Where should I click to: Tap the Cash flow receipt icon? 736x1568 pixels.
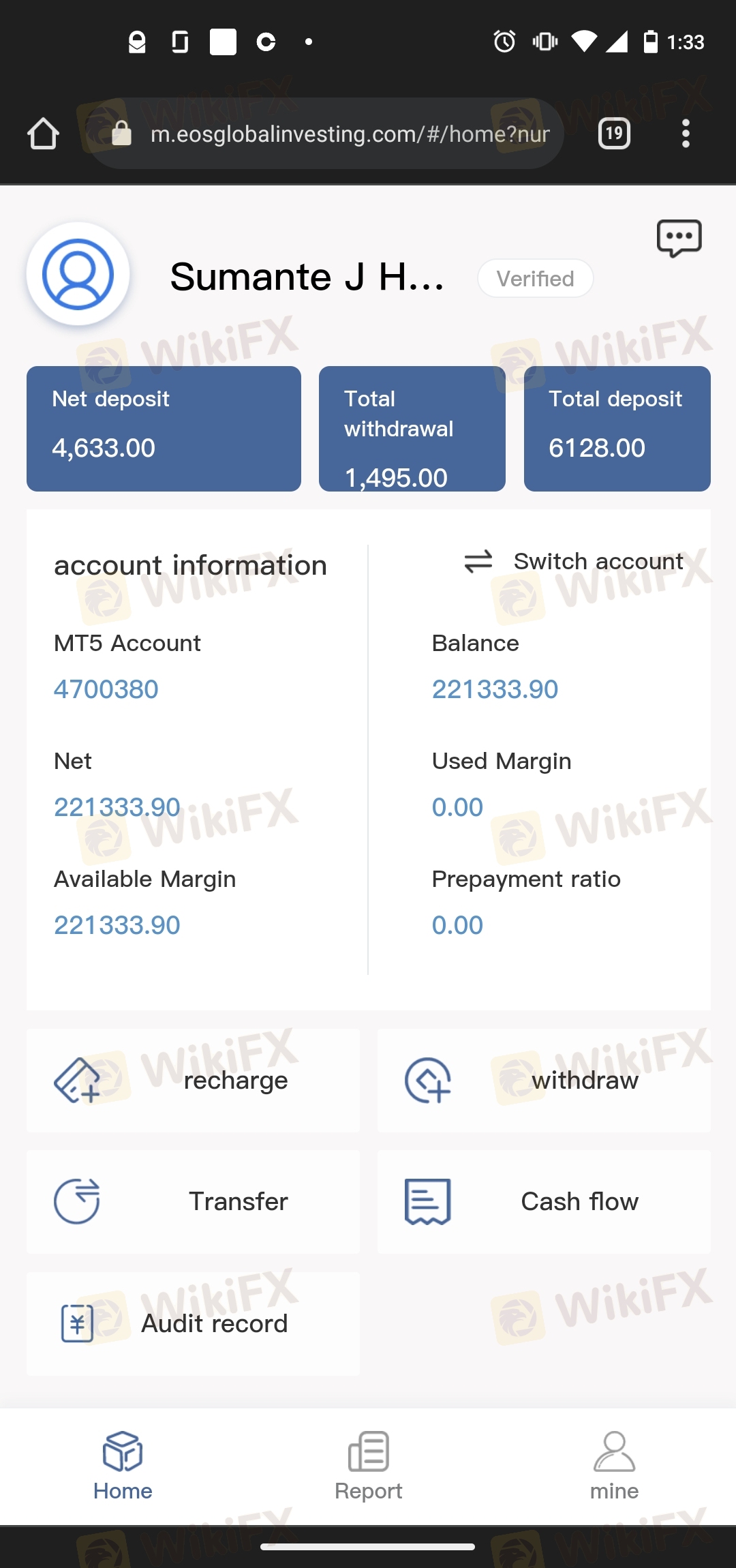(428, 1201)
